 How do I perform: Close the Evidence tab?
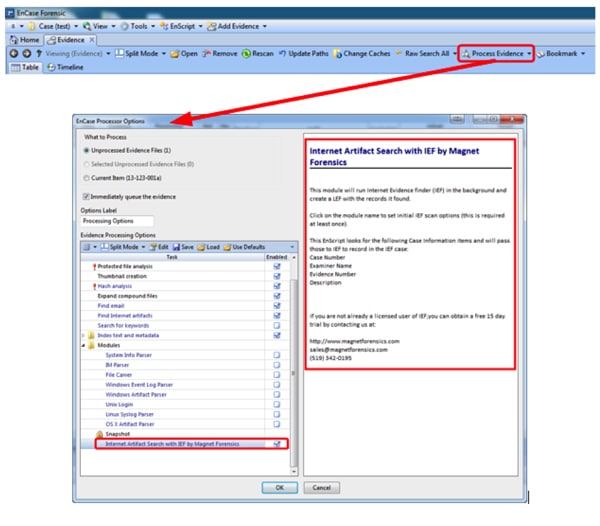pyautogui.click(x=92, y=40)
